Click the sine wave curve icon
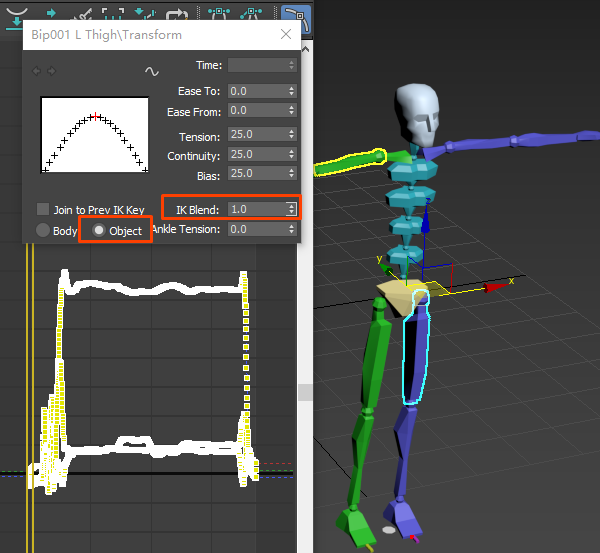Viewport: 600px width, 553px height. coord(152,71)
